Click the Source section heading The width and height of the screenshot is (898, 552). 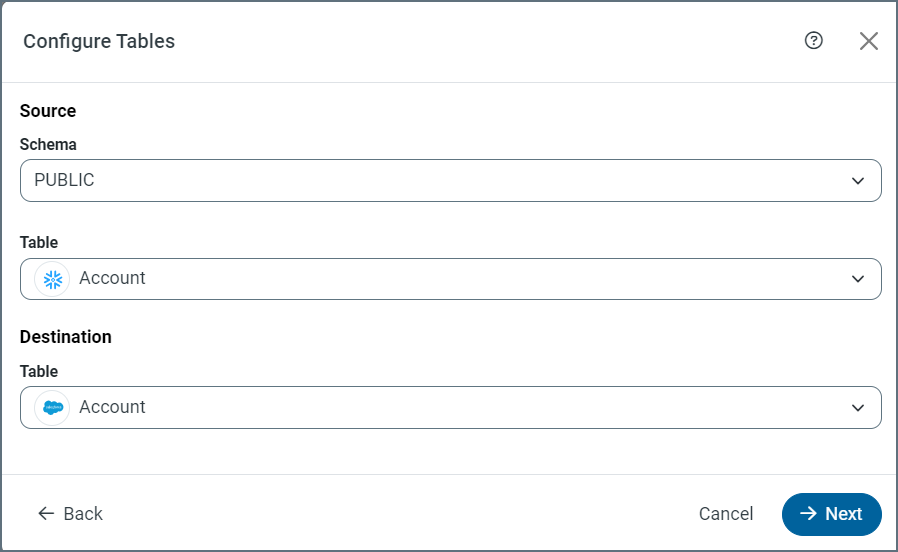tap(48, 111)
